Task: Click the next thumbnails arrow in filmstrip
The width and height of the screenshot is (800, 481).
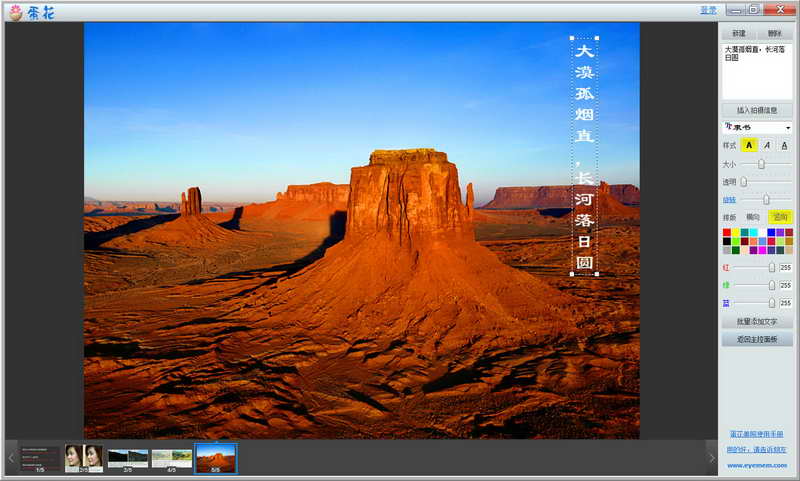Action: click(x=712, y=458)
